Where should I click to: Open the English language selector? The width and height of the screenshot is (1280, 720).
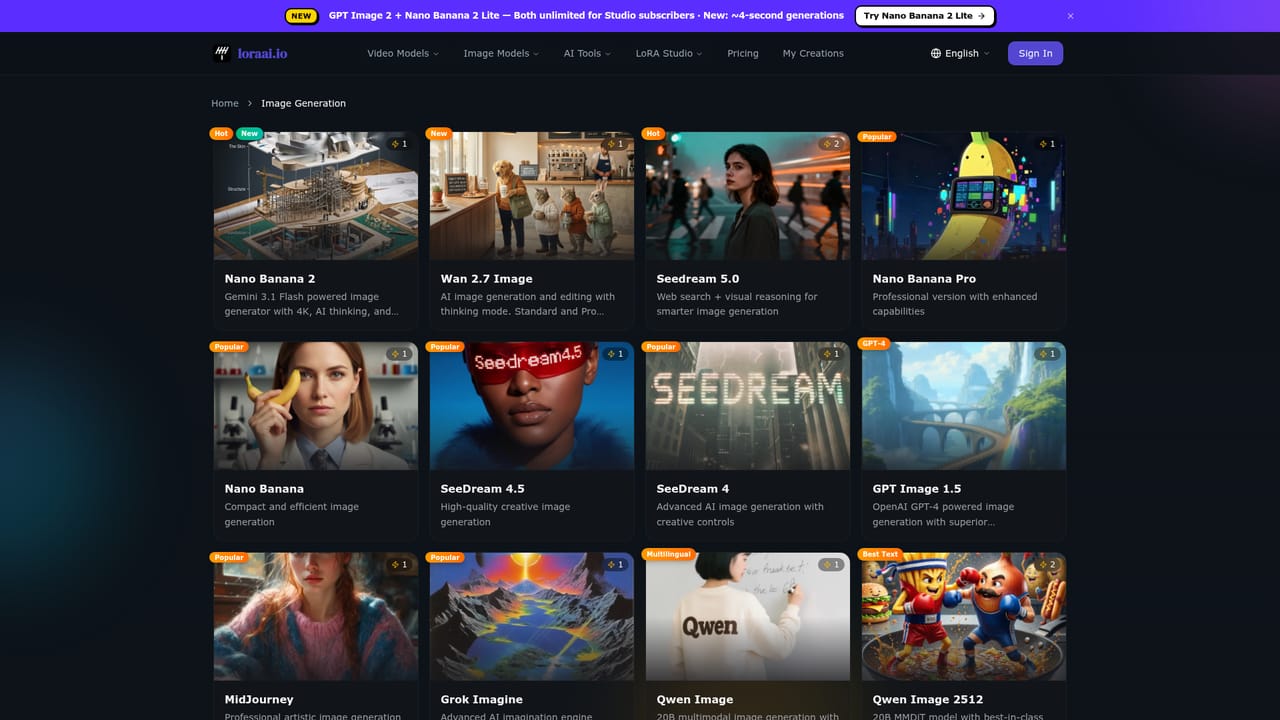click(x=960, y=53)
